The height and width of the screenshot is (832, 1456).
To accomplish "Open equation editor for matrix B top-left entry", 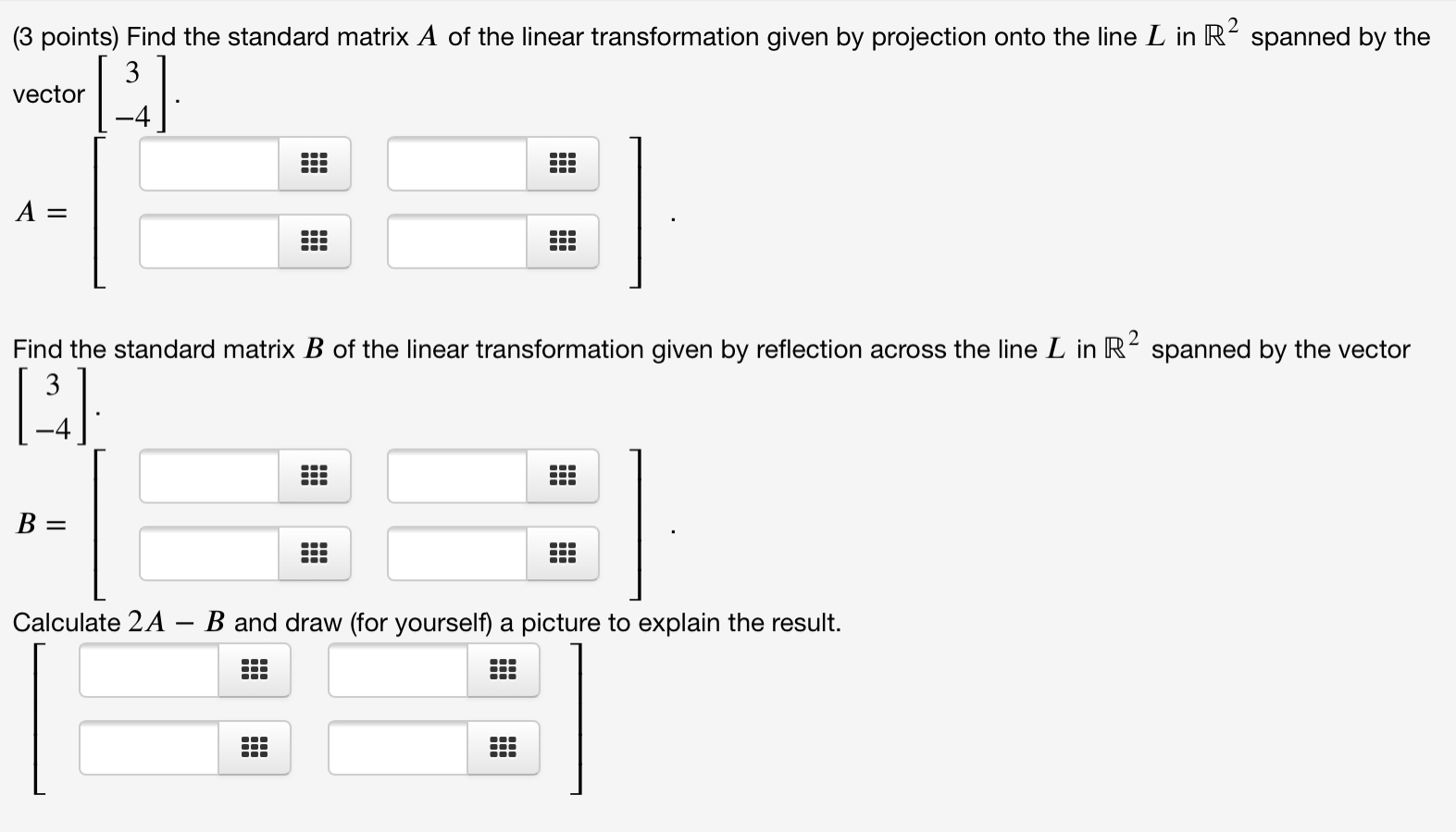I will point(316,476).
